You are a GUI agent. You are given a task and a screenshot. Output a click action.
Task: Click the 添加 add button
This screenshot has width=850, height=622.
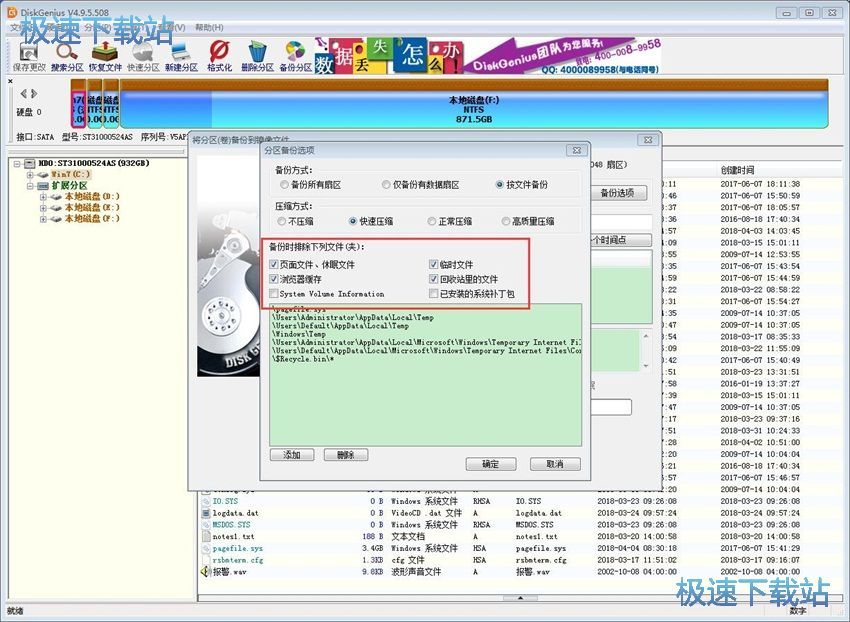(x=292, y=454)
